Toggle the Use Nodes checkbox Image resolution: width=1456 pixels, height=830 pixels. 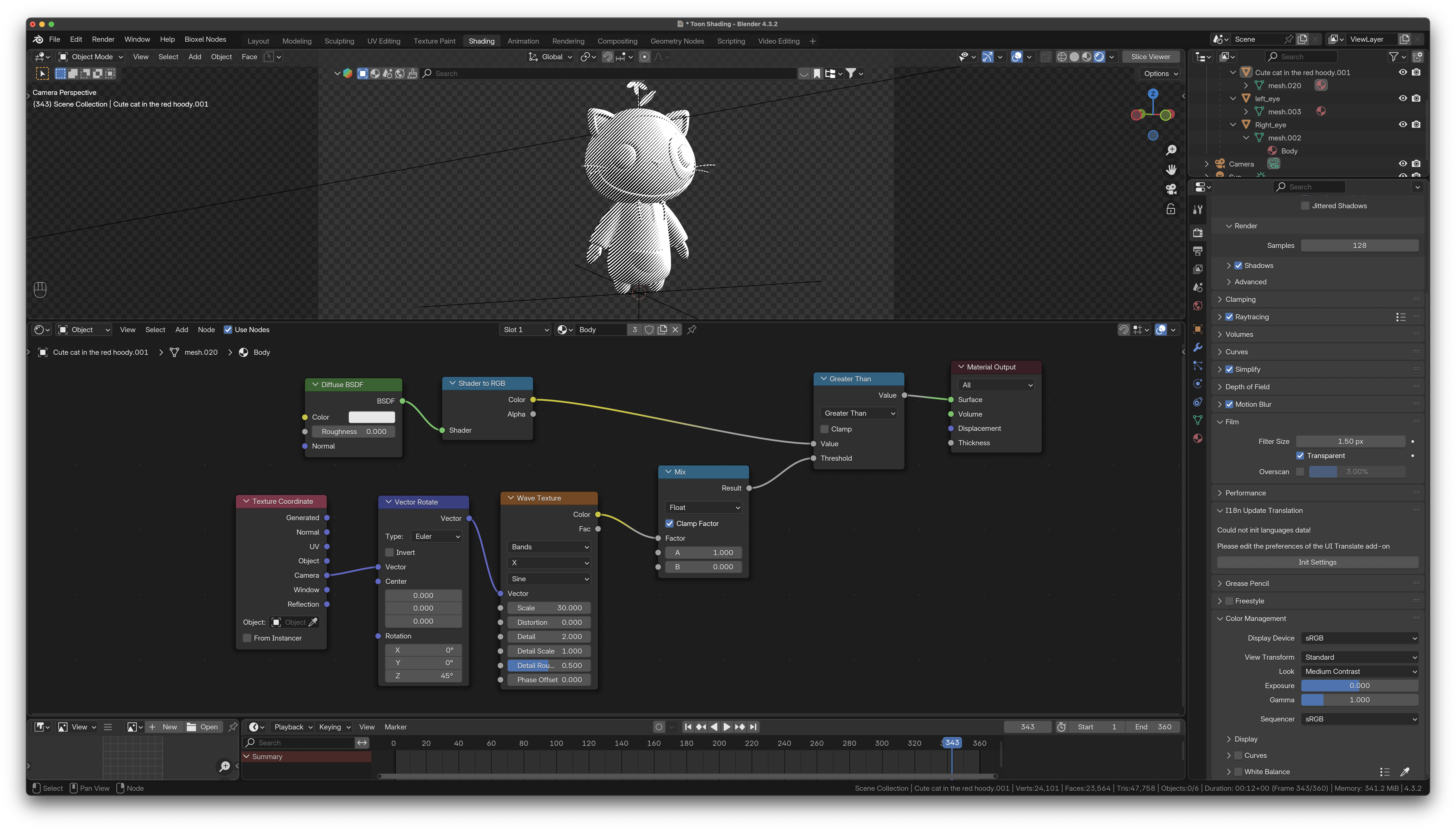pos(228,329)
